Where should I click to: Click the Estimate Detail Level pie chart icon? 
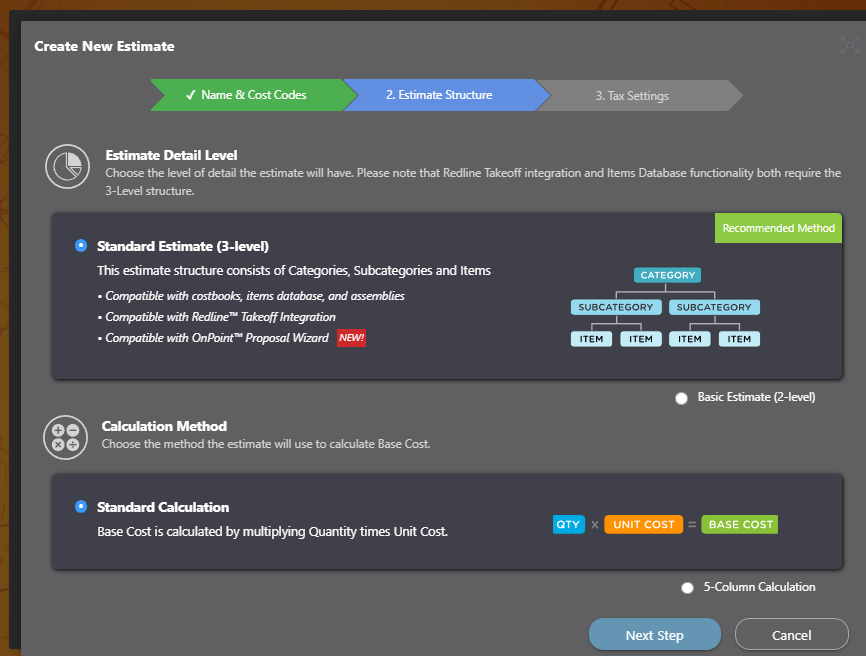click(67, 167)
